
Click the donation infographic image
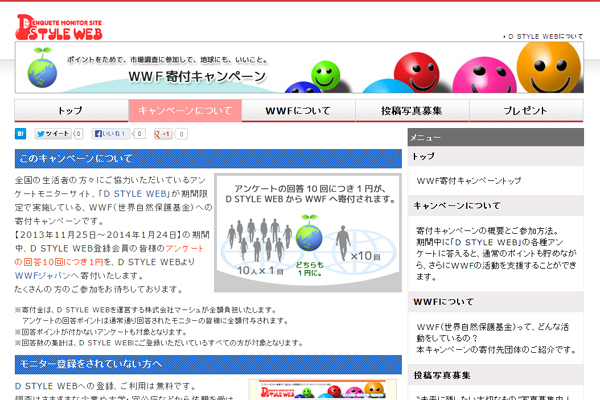308,233
